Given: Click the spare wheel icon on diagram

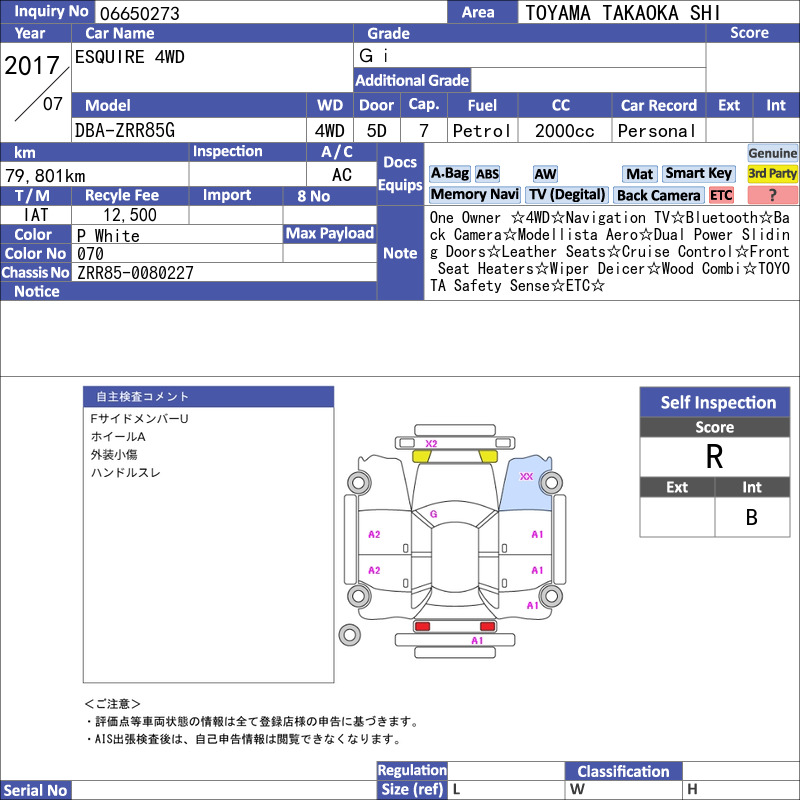Looking at the screenshot, I should (349, 635).
